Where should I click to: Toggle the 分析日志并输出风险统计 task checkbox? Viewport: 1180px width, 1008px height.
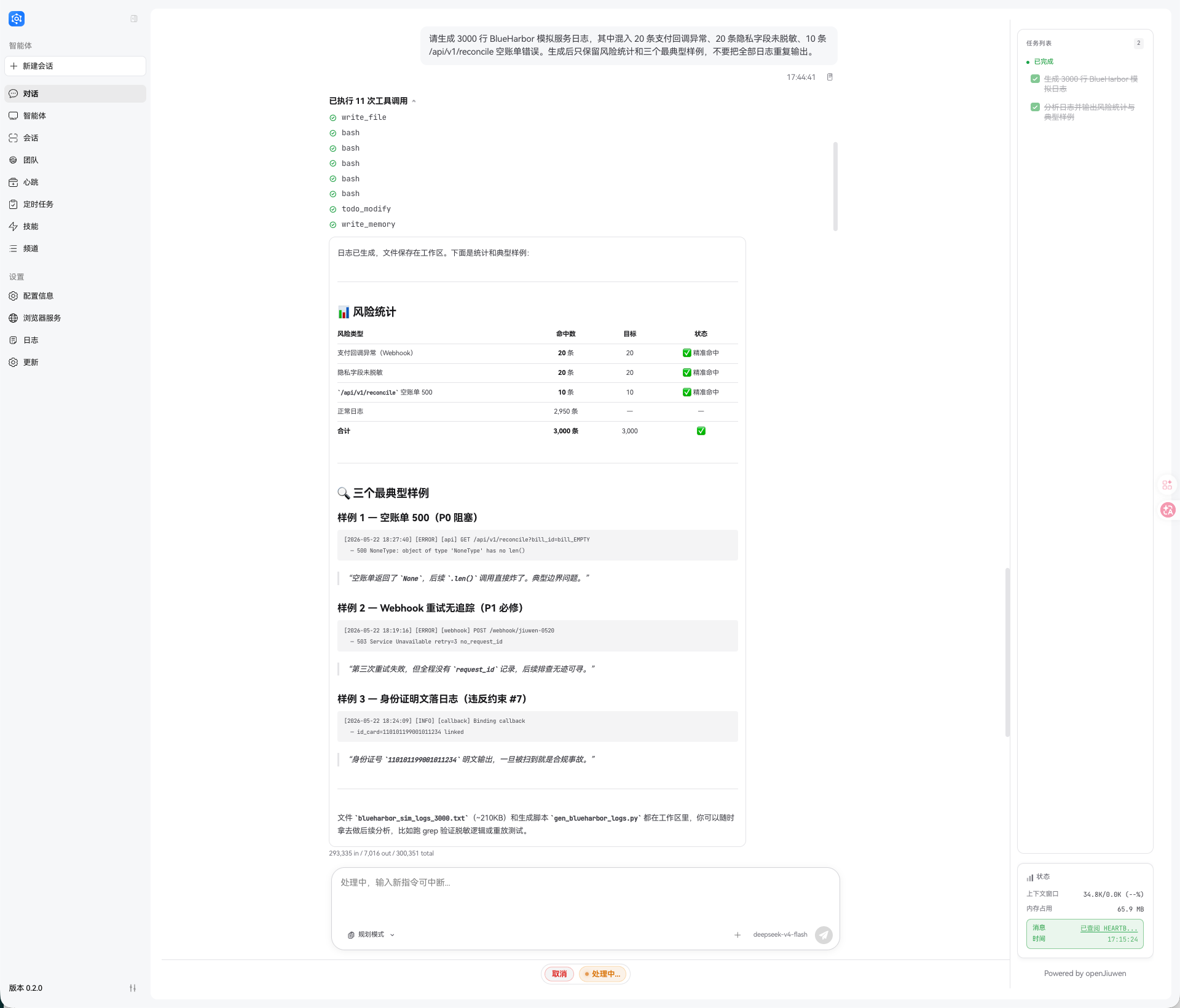pos(1035,107)
